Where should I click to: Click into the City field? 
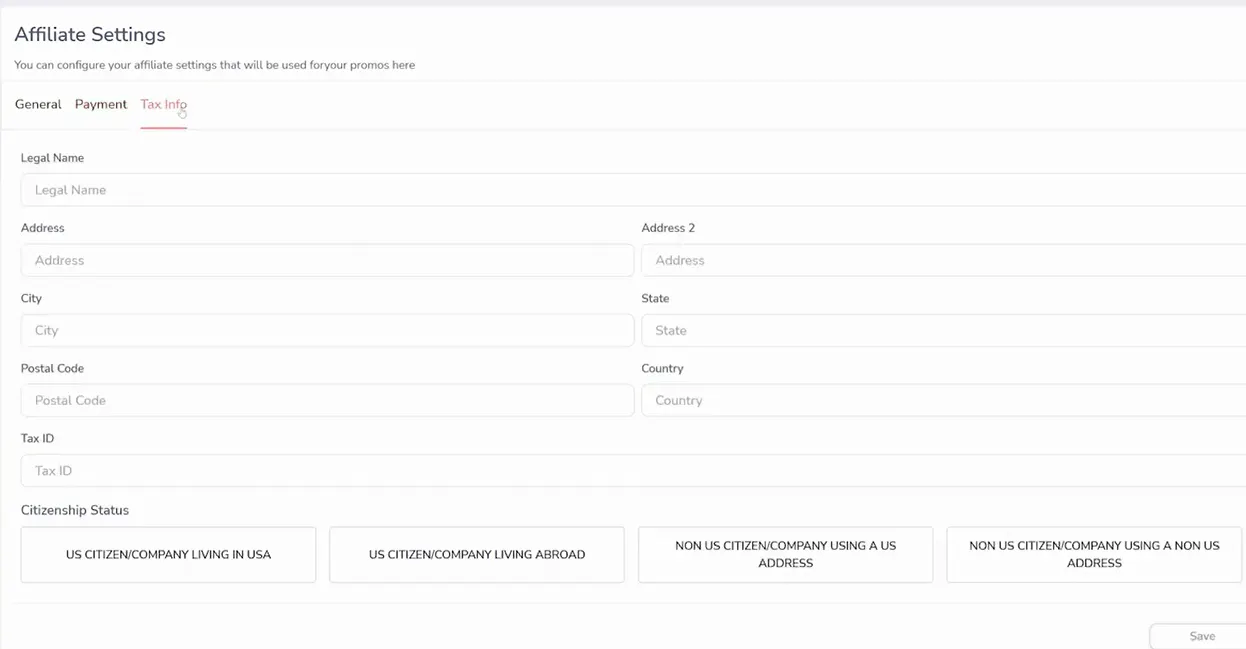pos(327,330)
